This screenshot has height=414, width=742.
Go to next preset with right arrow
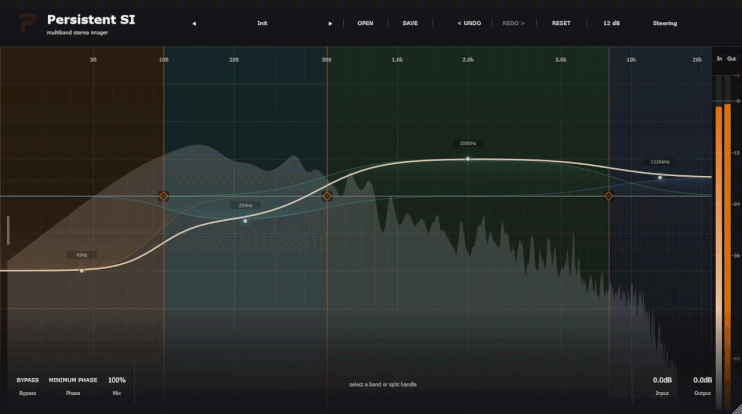tap(330, 24)
